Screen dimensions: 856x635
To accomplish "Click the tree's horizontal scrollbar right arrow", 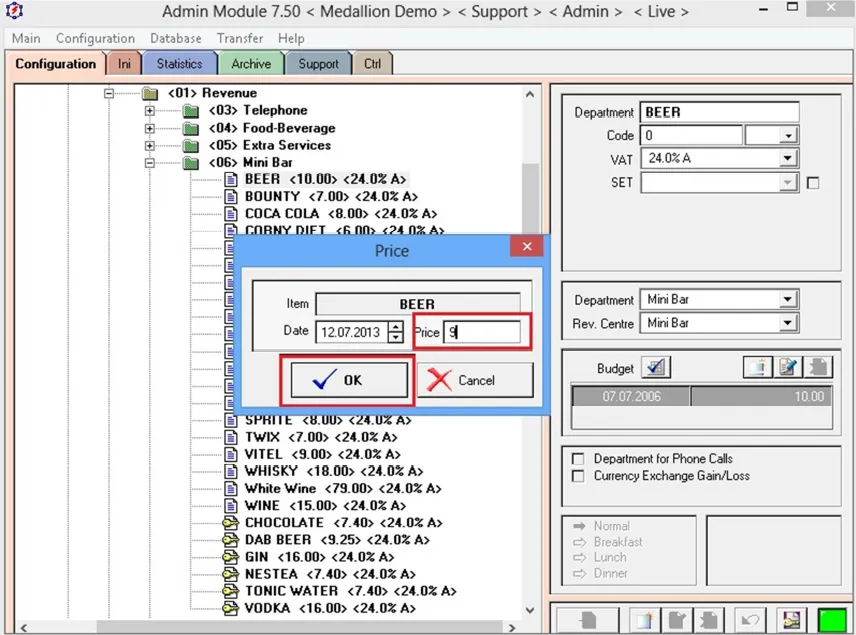I will pos(511,627).
